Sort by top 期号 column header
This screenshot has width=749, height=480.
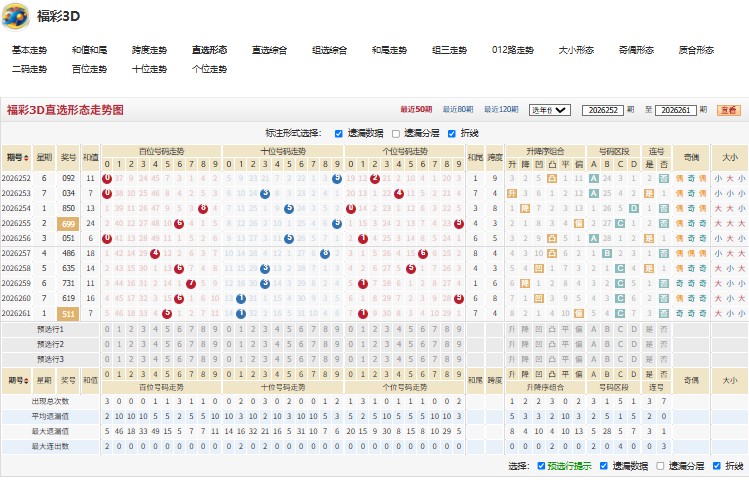tap(17, 158)
